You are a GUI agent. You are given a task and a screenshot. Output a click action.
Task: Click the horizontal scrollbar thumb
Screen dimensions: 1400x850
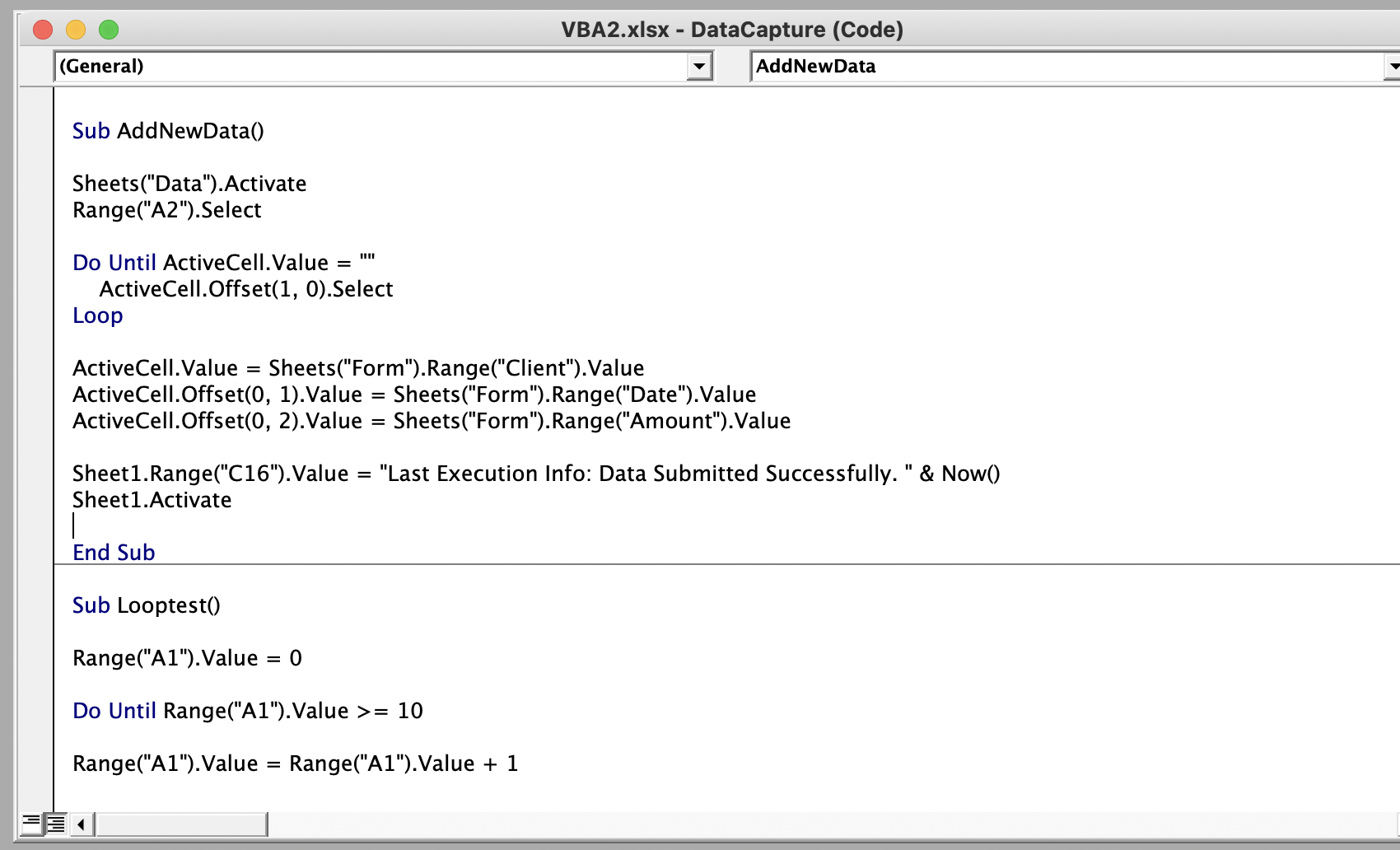click(181, 824)
